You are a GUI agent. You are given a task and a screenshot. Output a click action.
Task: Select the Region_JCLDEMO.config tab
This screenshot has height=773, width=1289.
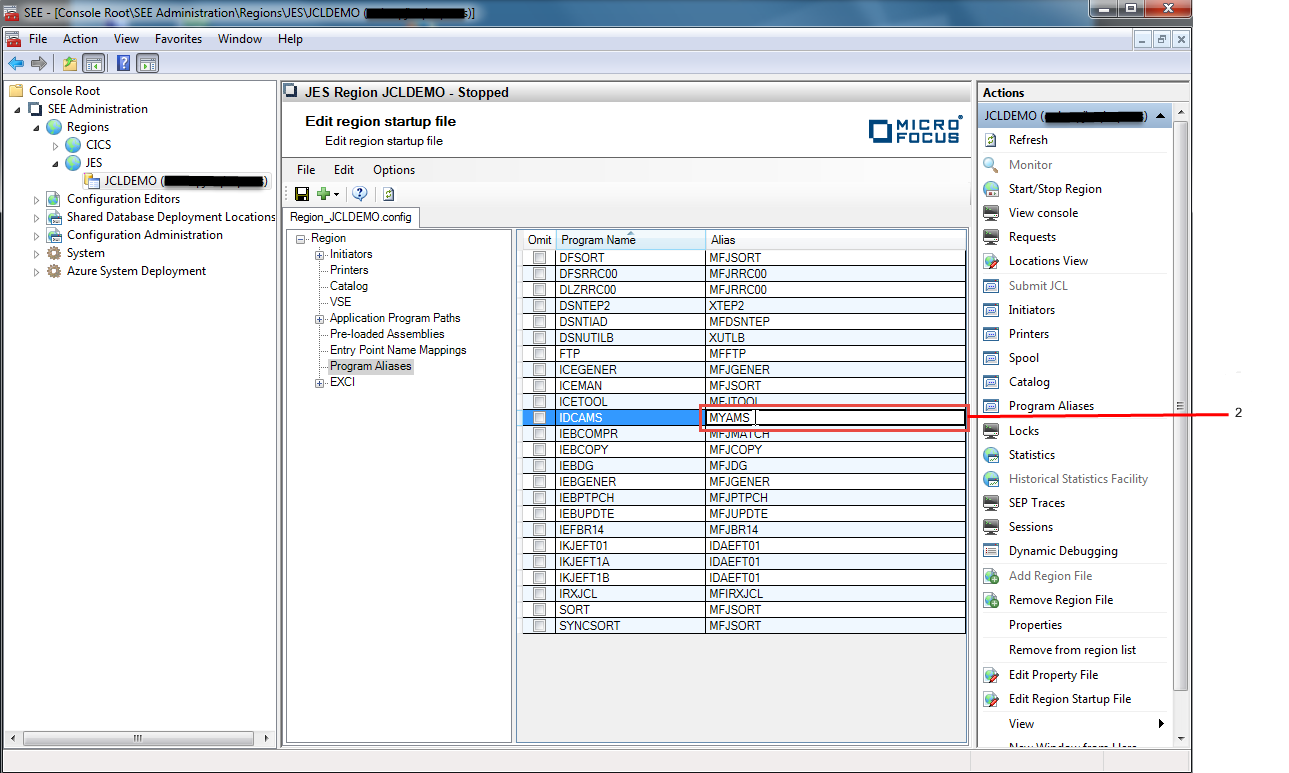click(350, 217)
